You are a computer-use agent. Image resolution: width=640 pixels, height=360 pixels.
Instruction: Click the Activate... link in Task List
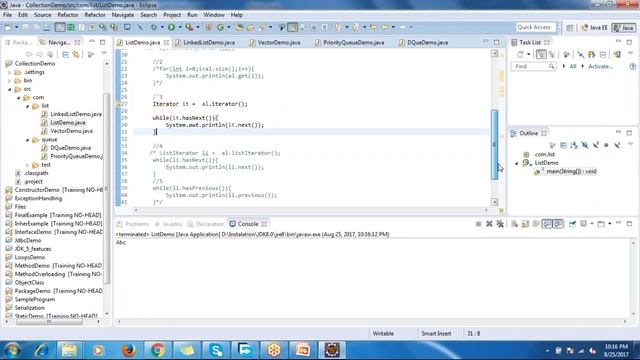tap(600, 66)
